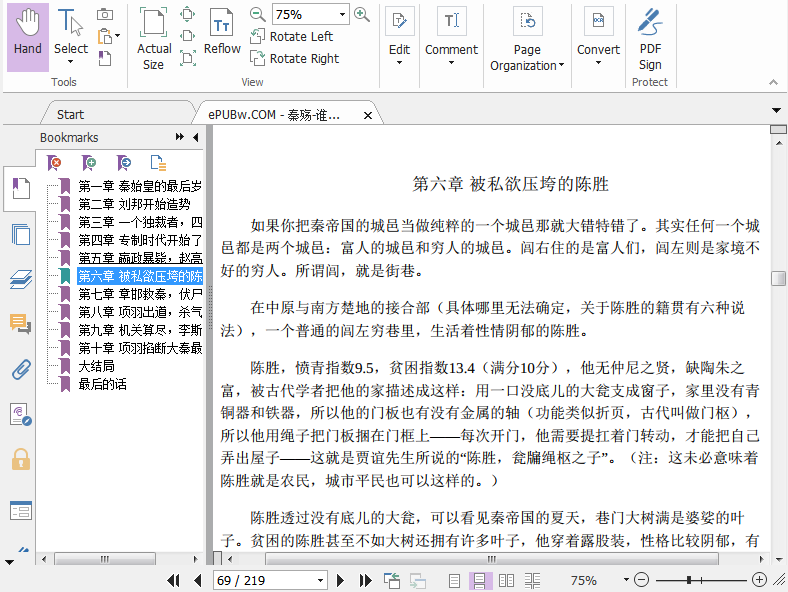Open the Signatures panel
The image size is (788, 592).
point(21,415)
